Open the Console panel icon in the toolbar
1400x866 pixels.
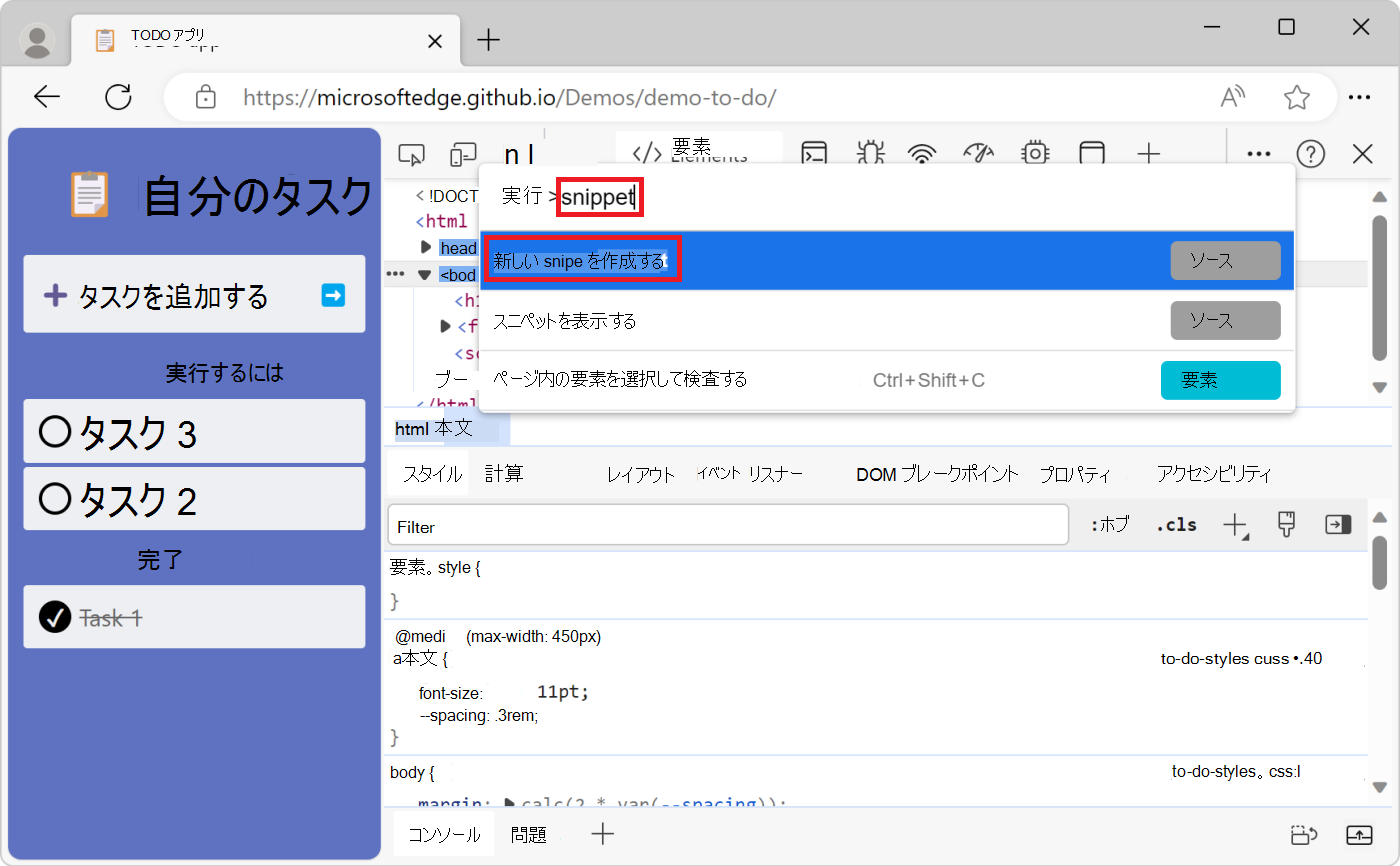[814, 154]
